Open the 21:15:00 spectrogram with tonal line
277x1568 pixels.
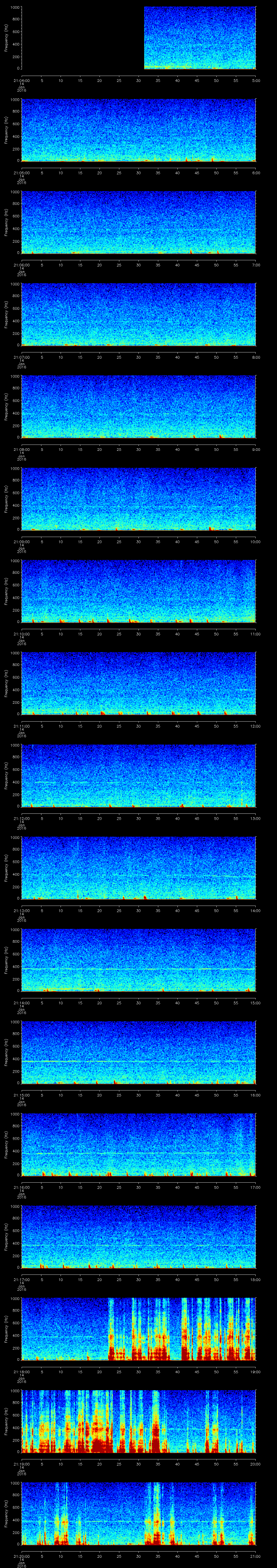pyautogui.click(x=139, y=1052)
